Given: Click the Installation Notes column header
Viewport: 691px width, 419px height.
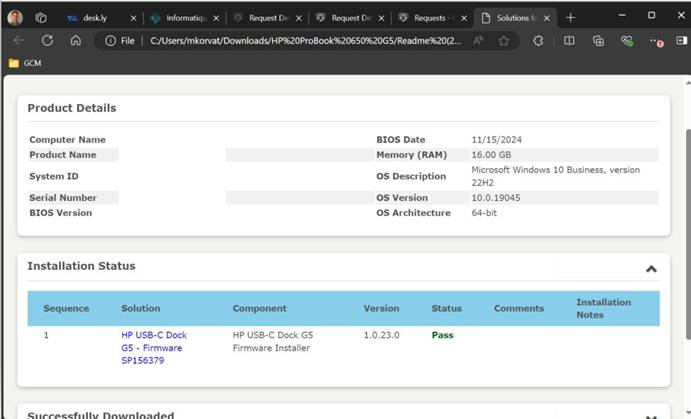Looking at the screenshot, I should [603, 308].
